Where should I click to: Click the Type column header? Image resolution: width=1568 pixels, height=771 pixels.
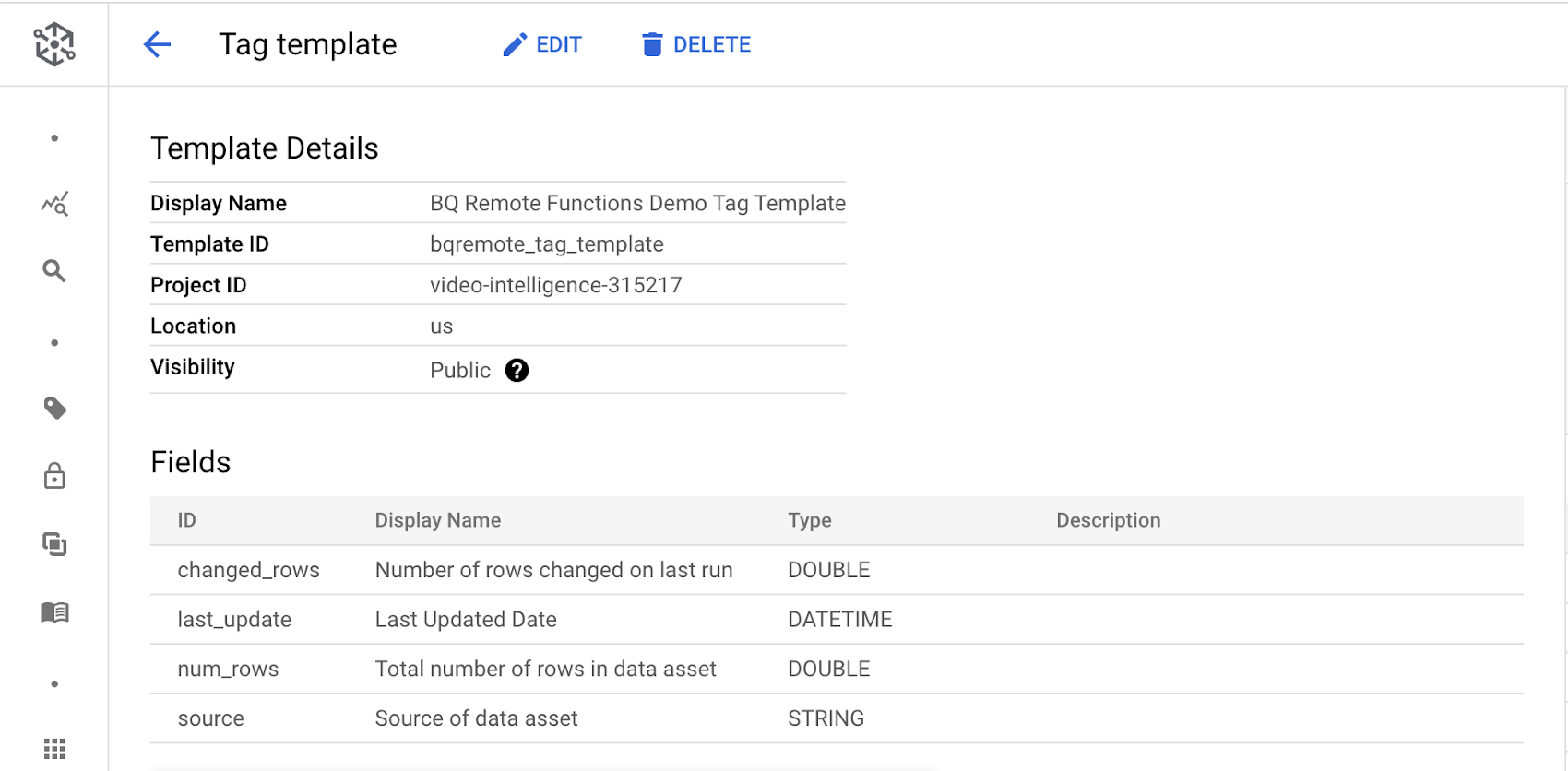[809, 520]
